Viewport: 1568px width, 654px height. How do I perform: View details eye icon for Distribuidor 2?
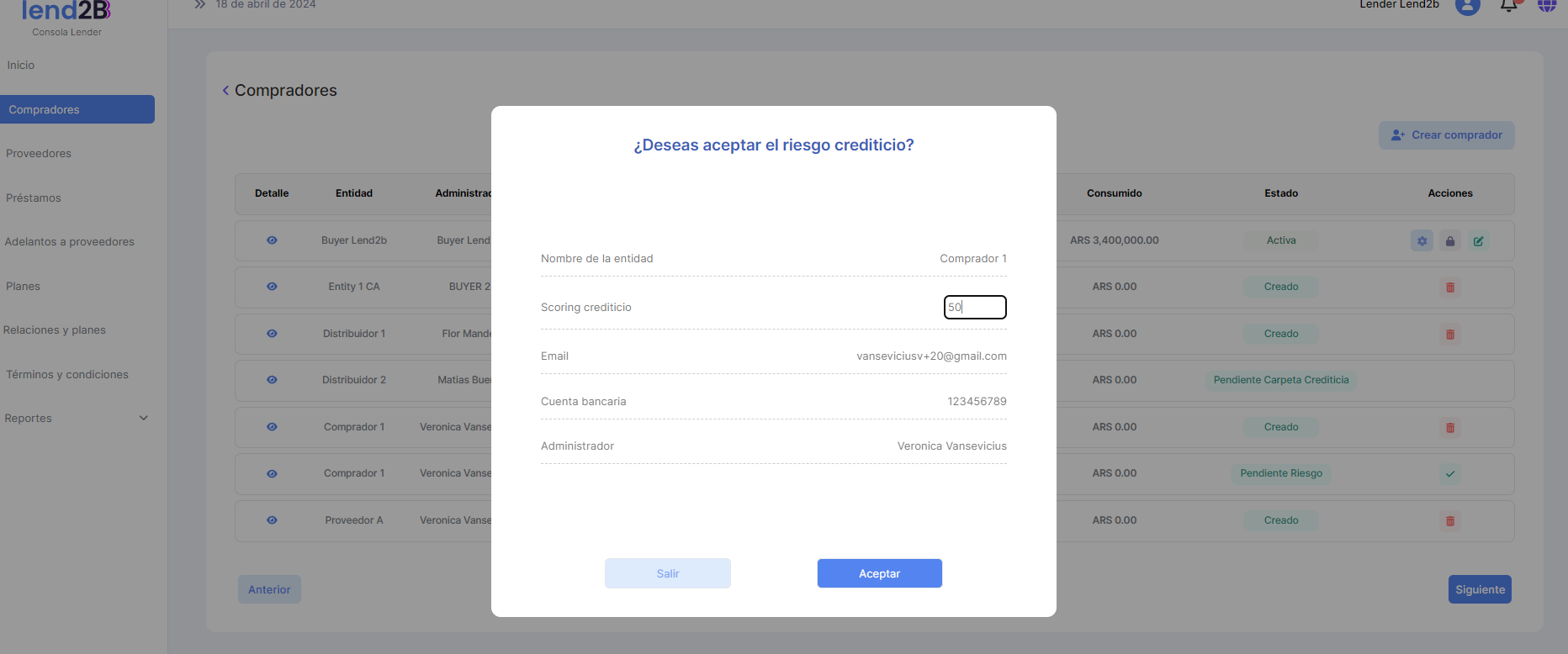272,380
